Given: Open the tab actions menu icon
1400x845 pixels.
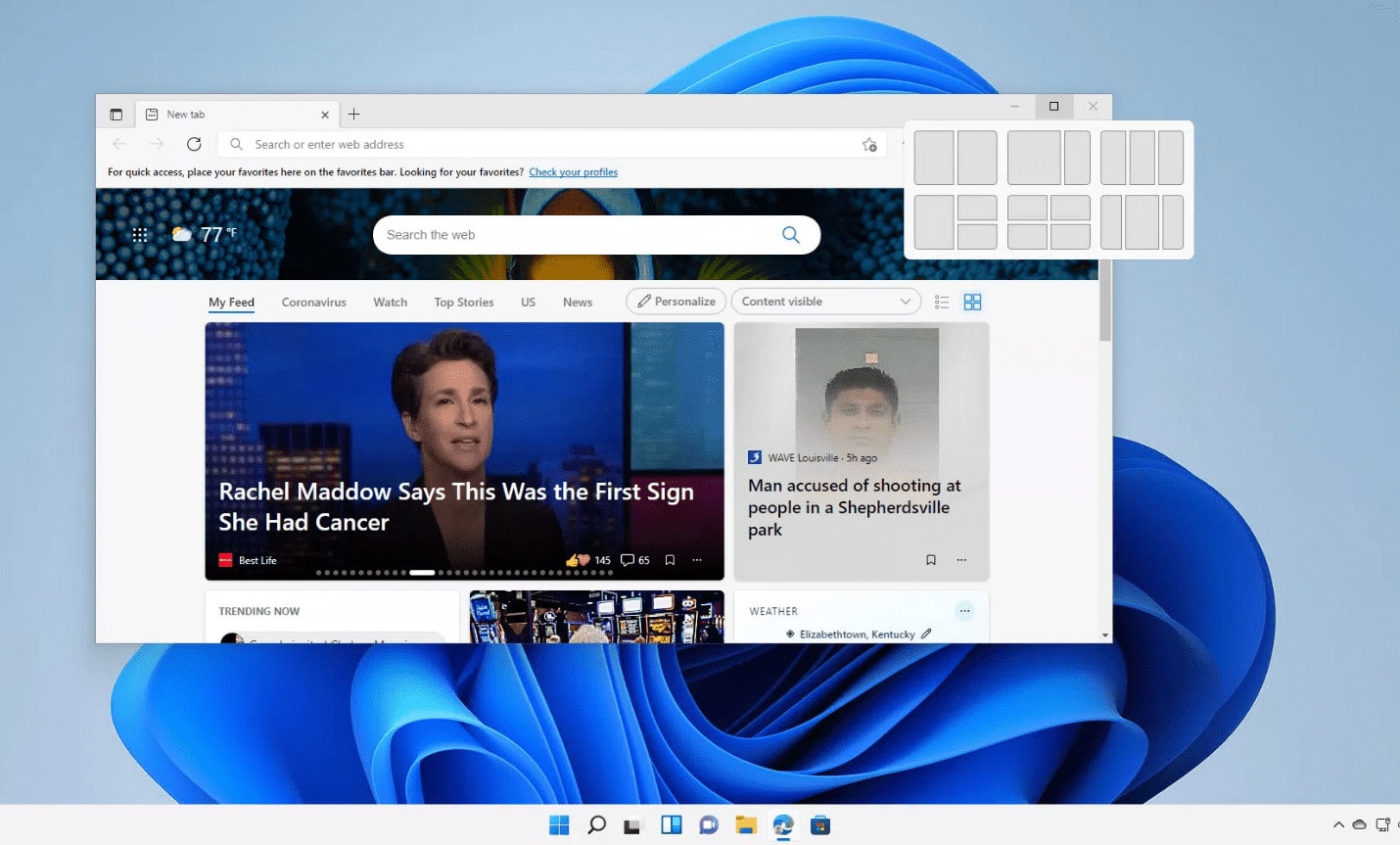Looking at the screenshot, I should pyautogui.click(x=116, y=115).
